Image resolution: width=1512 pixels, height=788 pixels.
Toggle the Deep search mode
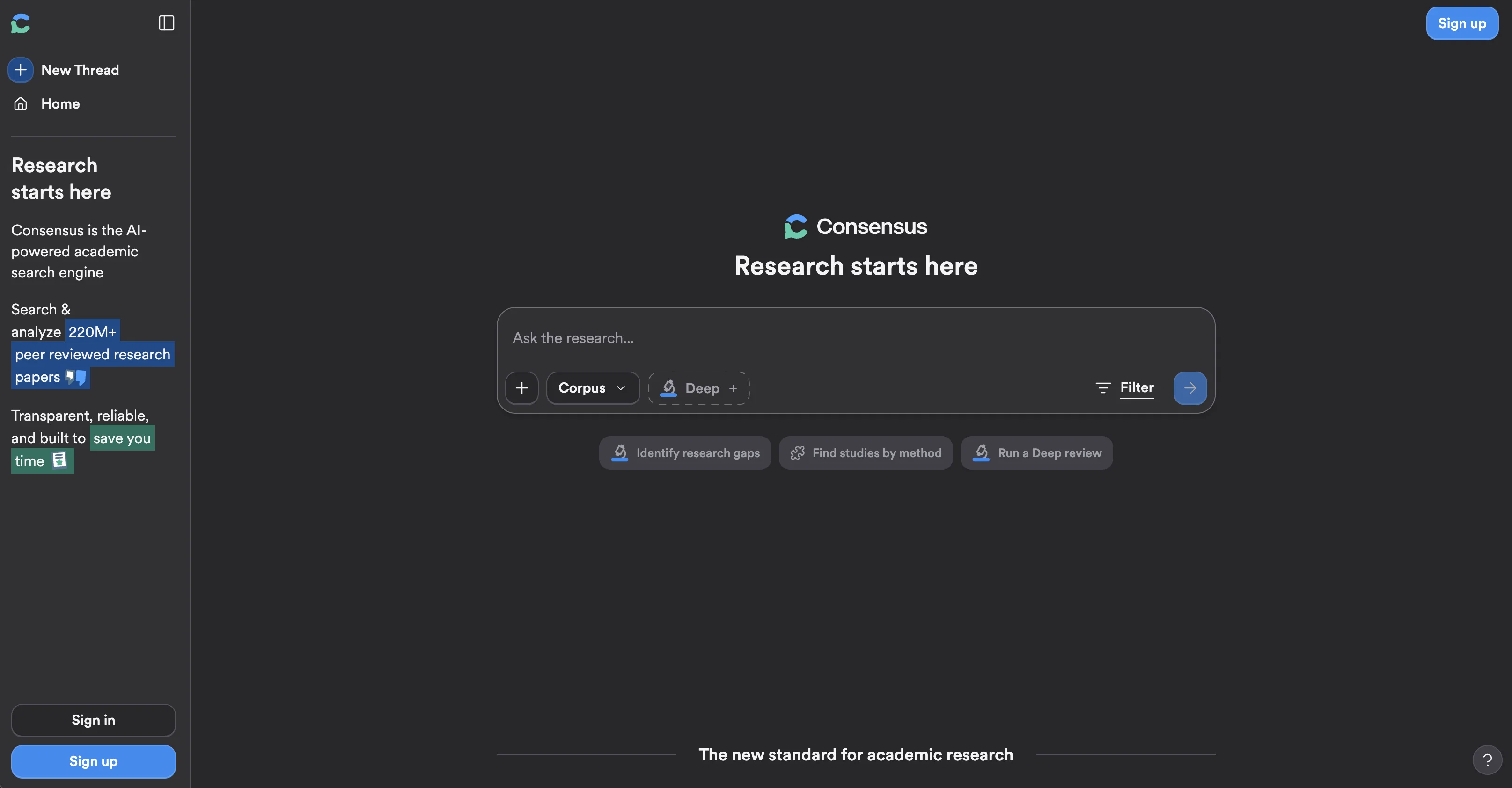coord(698,388)
